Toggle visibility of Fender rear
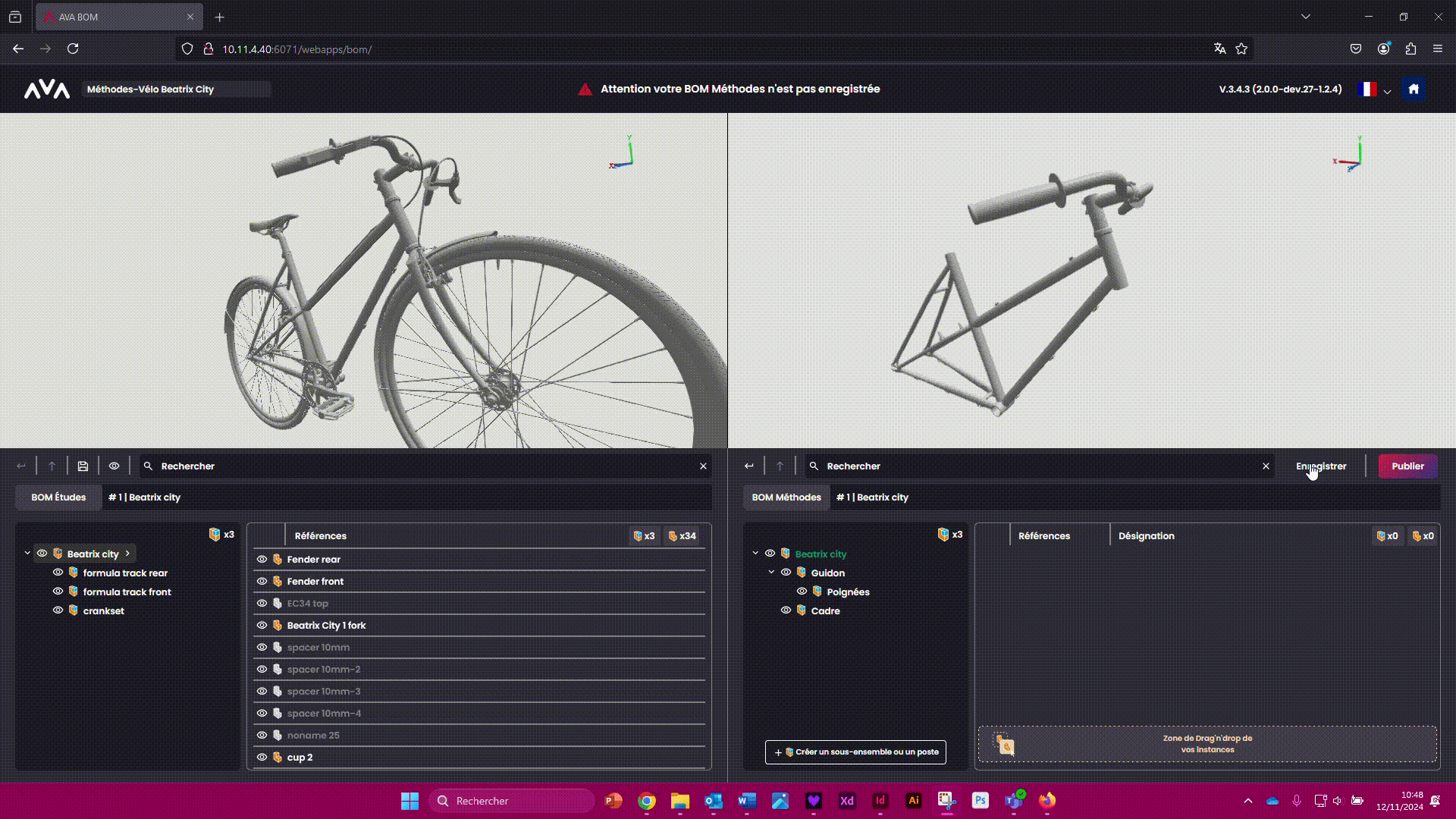 [262, 560]
